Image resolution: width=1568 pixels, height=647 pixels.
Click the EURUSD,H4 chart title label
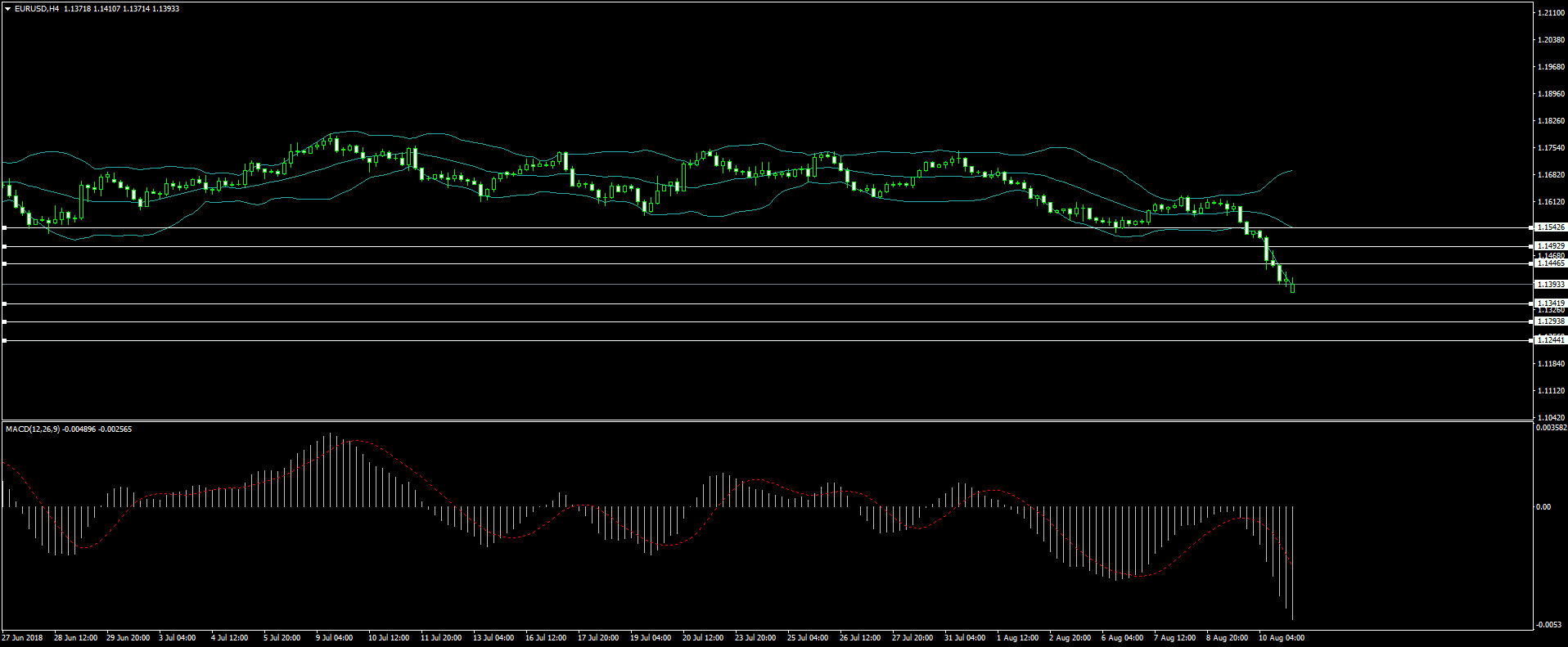tap(37, 9)
